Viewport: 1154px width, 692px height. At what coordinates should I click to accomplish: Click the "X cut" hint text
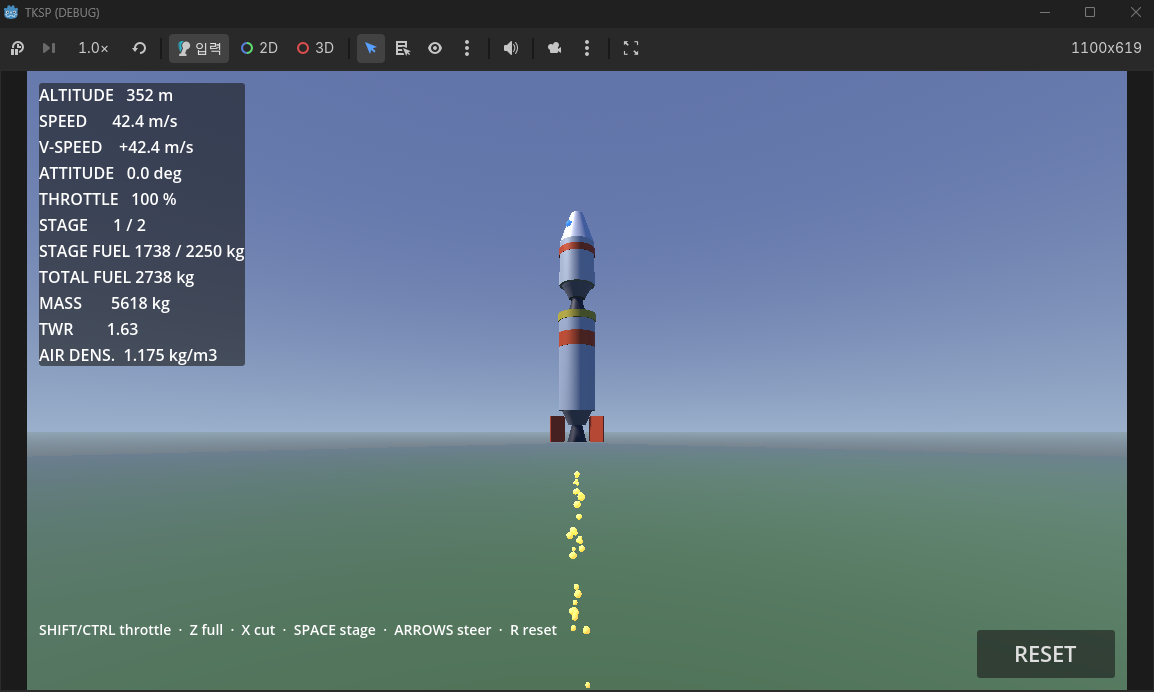(258, 630)
